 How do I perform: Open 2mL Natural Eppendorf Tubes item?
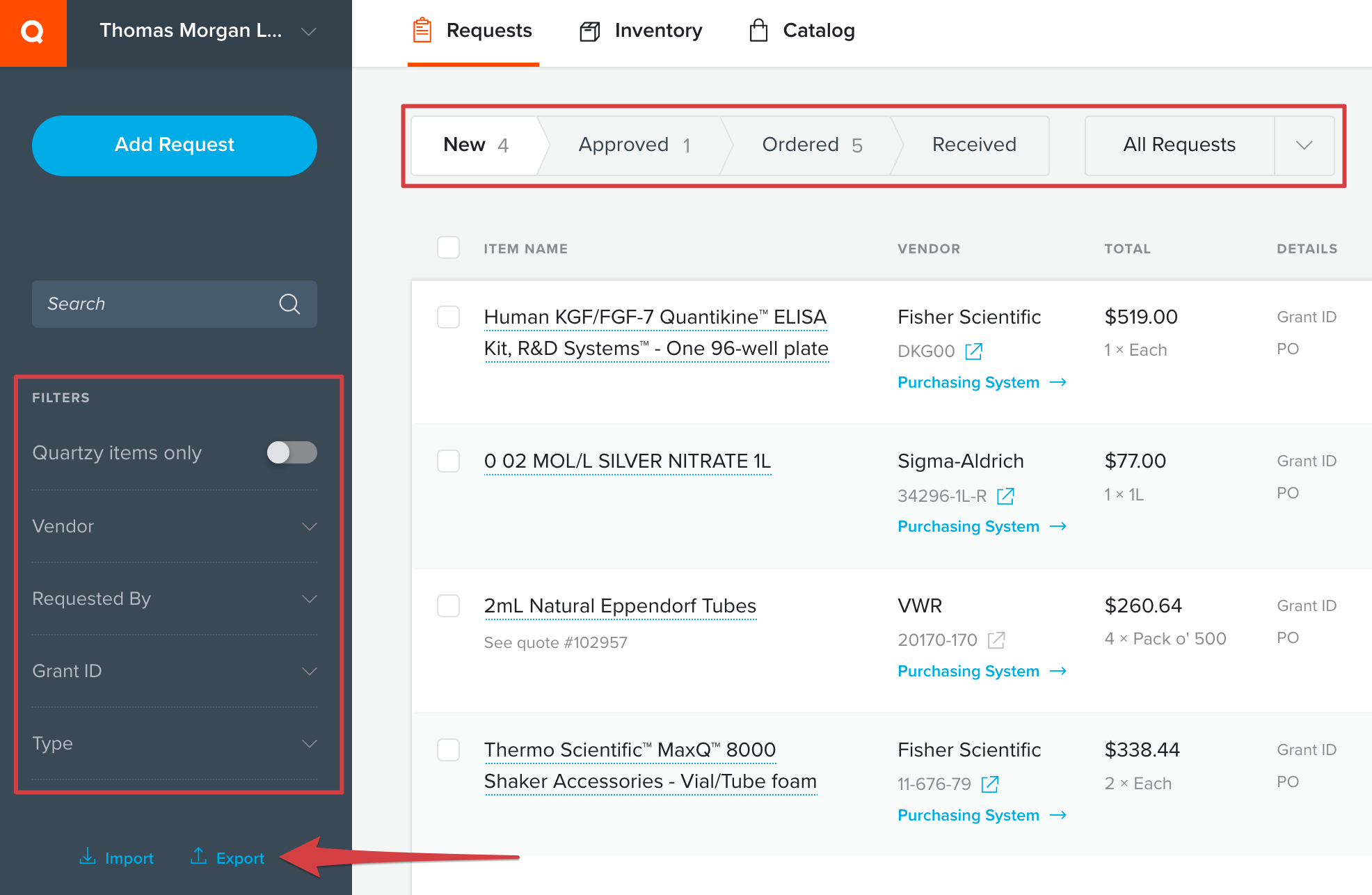pyautogui.click(x=620, y=605)
